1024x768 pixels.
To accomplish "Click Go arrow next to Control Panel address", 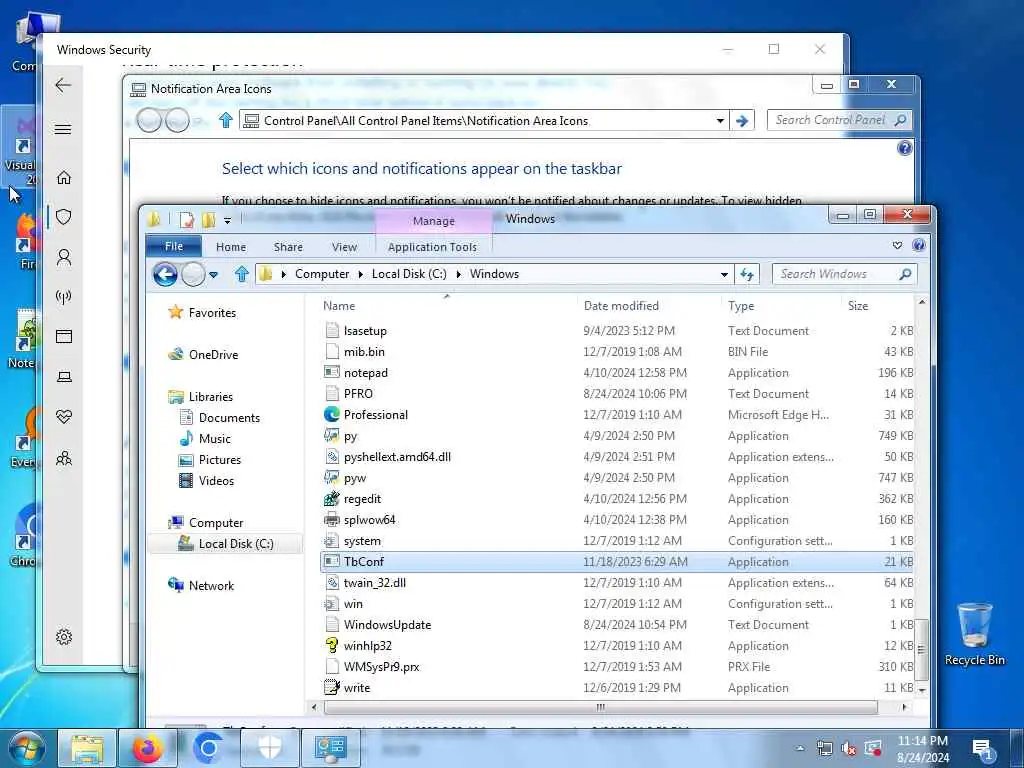I will [x=742, y=121].
